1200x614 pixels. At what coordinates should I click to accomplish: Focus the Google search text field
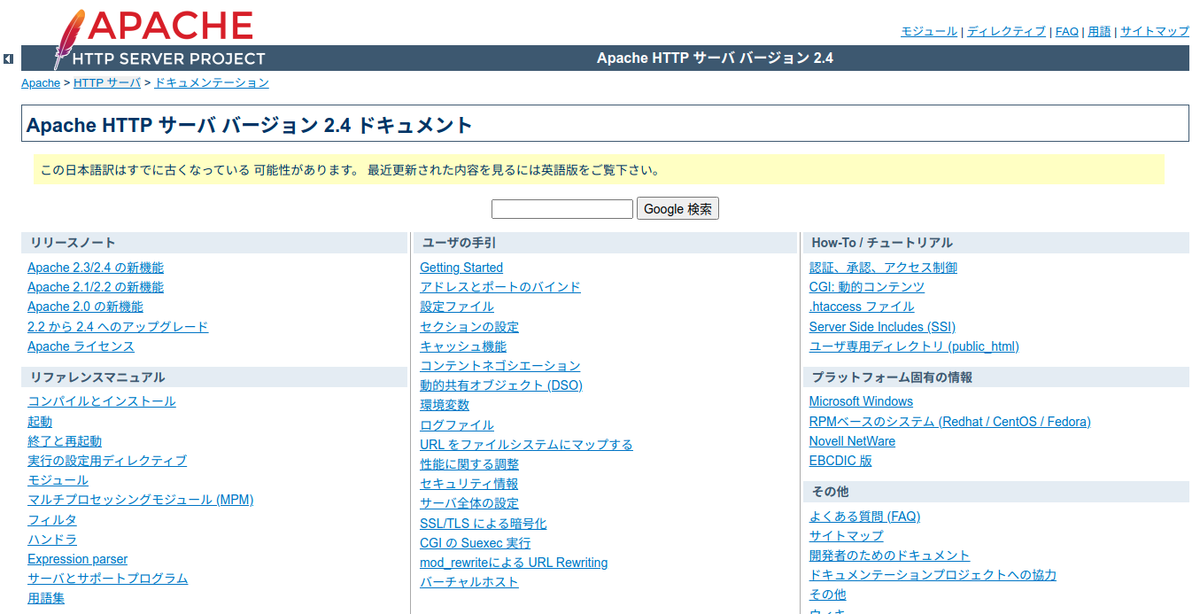point(562,209)
